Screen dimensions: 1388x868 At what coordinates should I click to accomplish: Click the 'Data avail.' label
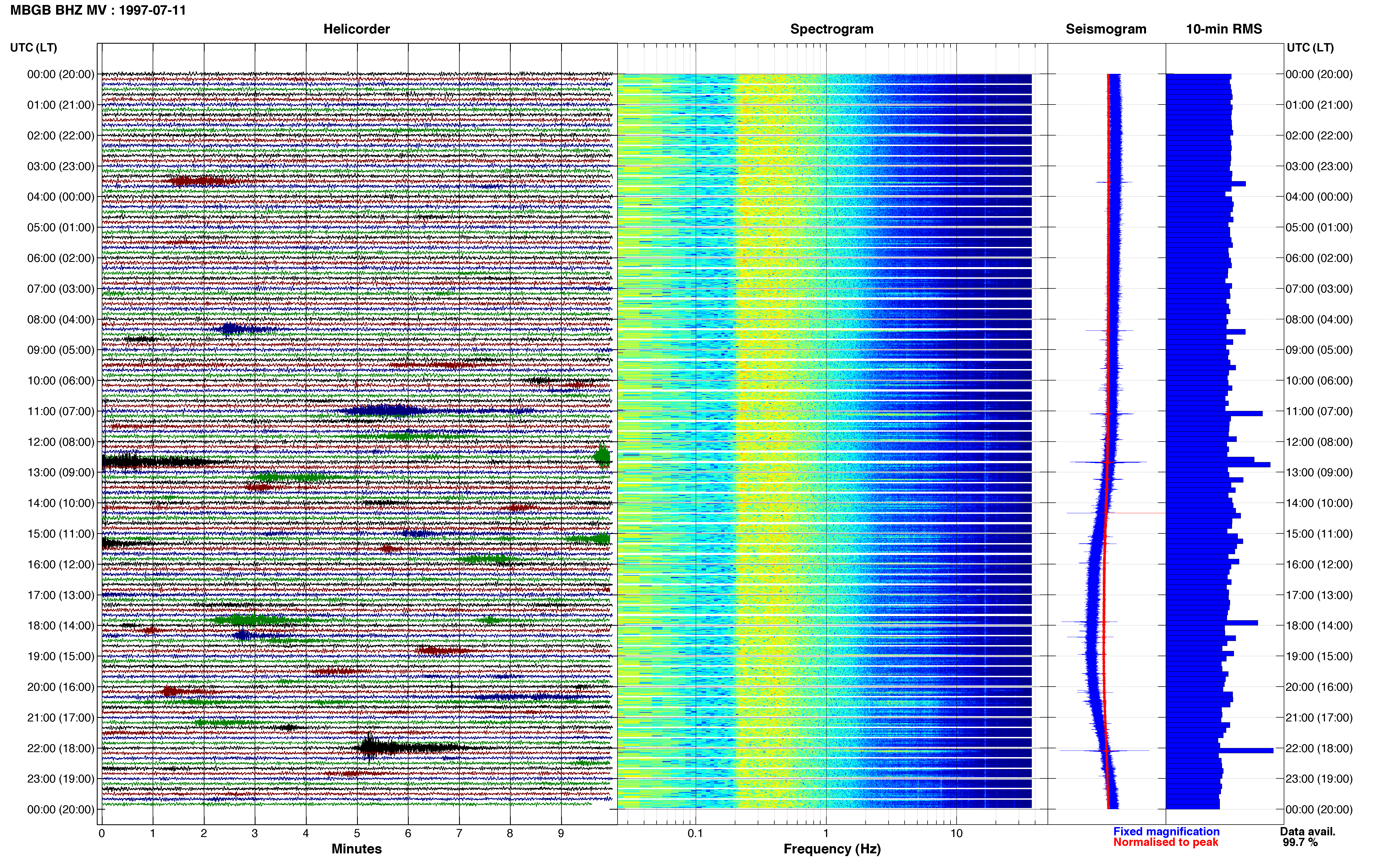(1308, 831)
